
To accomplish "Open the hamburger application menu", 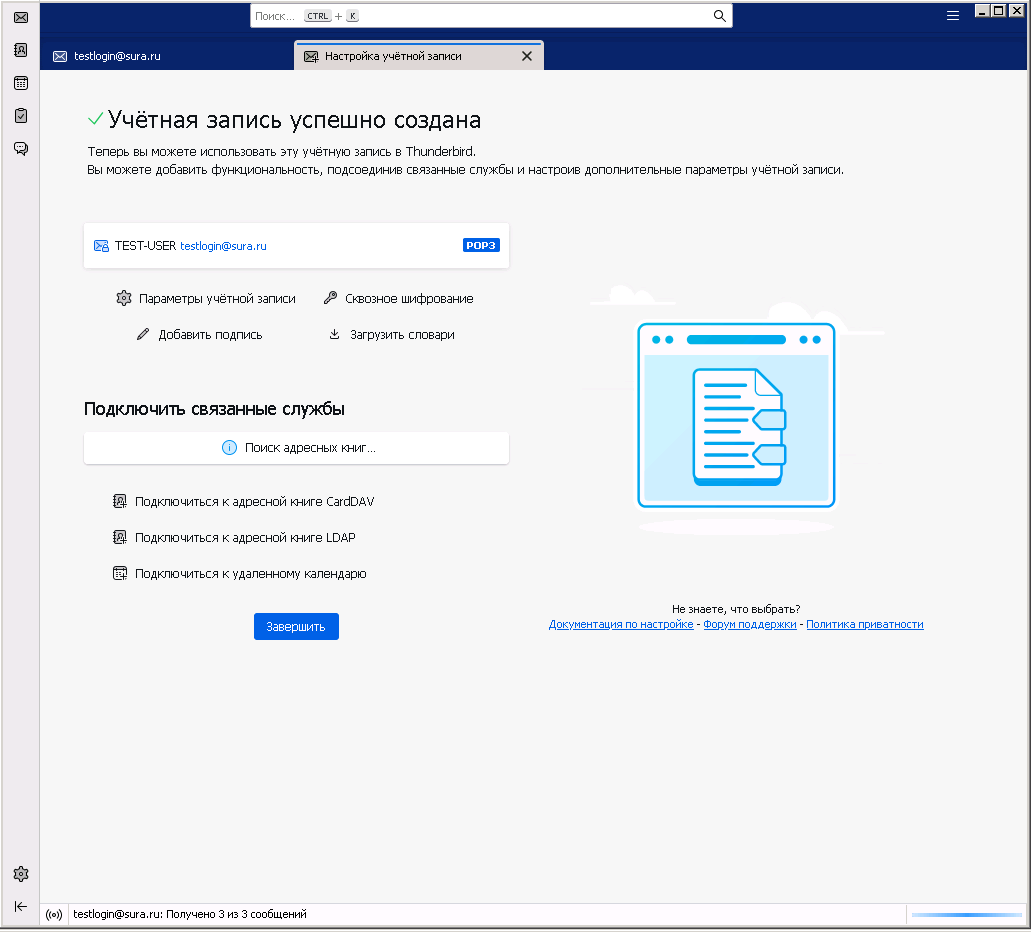I will pos(953,15).
